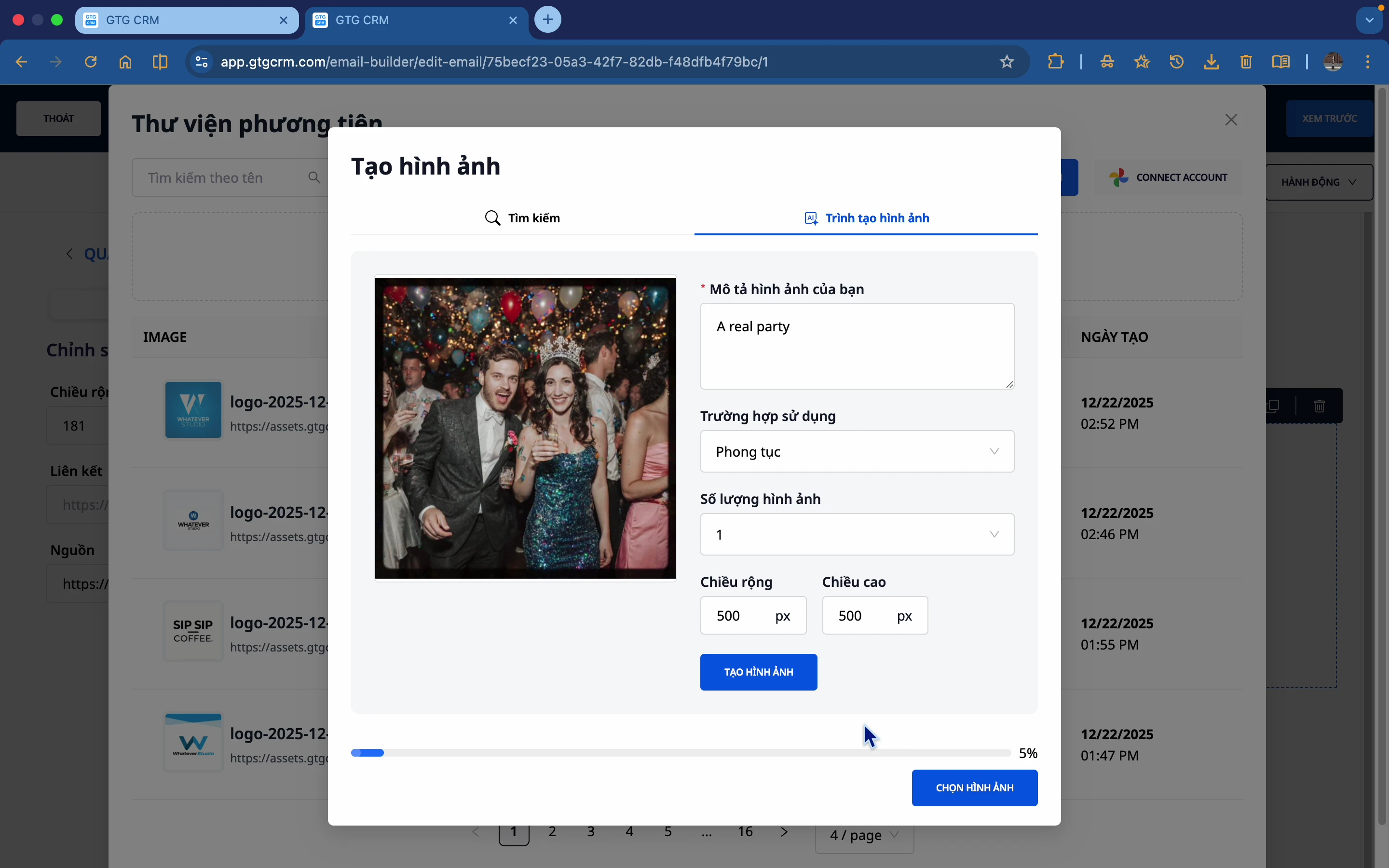
Task: Click the browser home icon
Action: click(x=125, y=61)
